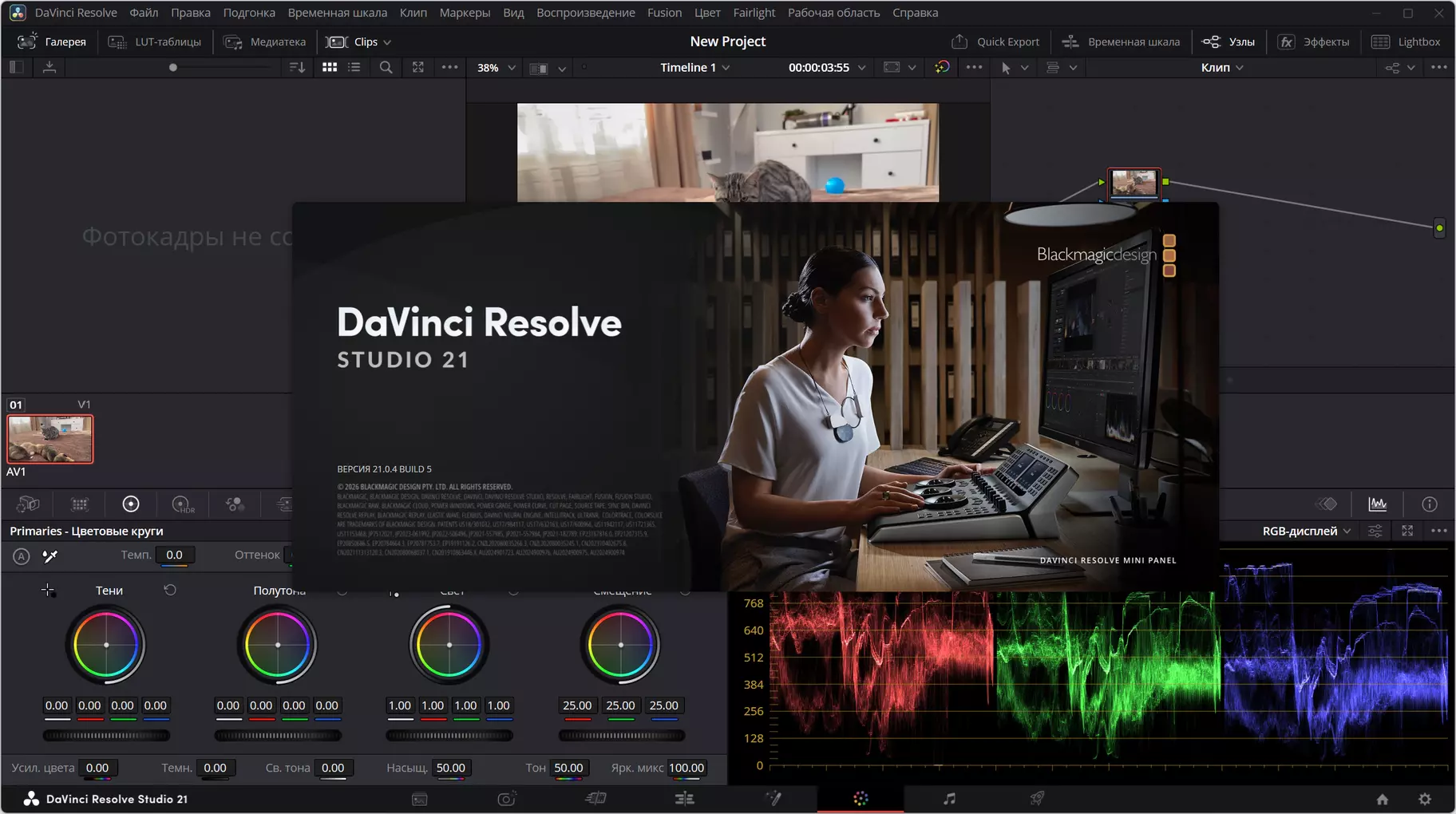Open the HDR wheels palette
Image resolution: width=1456 pixels, height=814 pixels.
pyautogui.click(x=183, y=504)
